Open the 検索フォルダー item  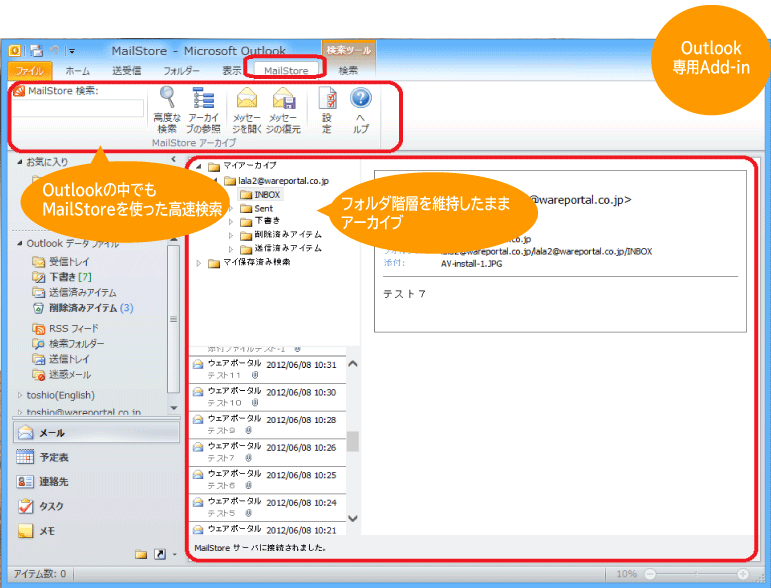(68, 344)
